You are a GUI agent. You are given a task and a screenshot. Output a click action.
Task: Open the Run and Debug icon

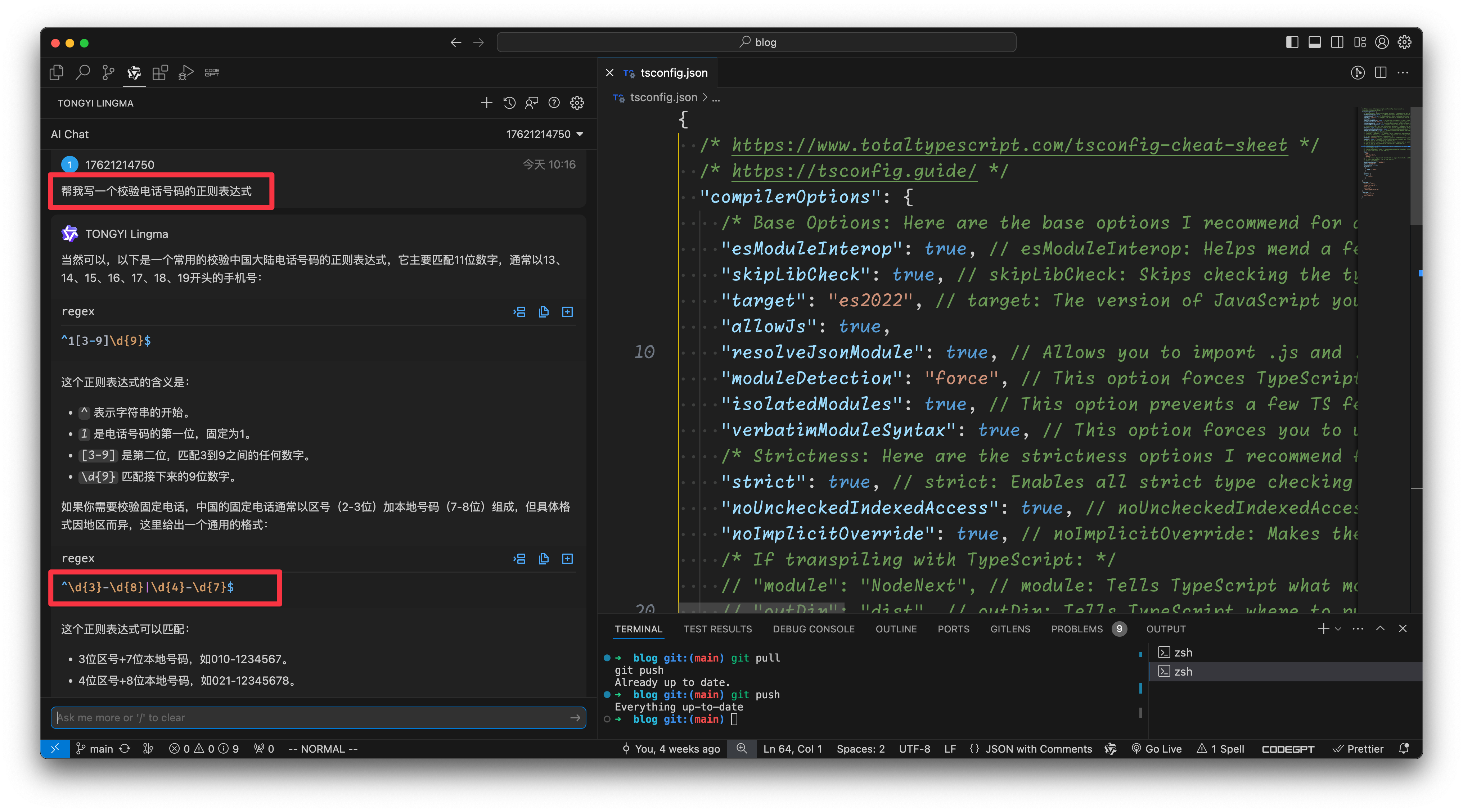point(186,72)
